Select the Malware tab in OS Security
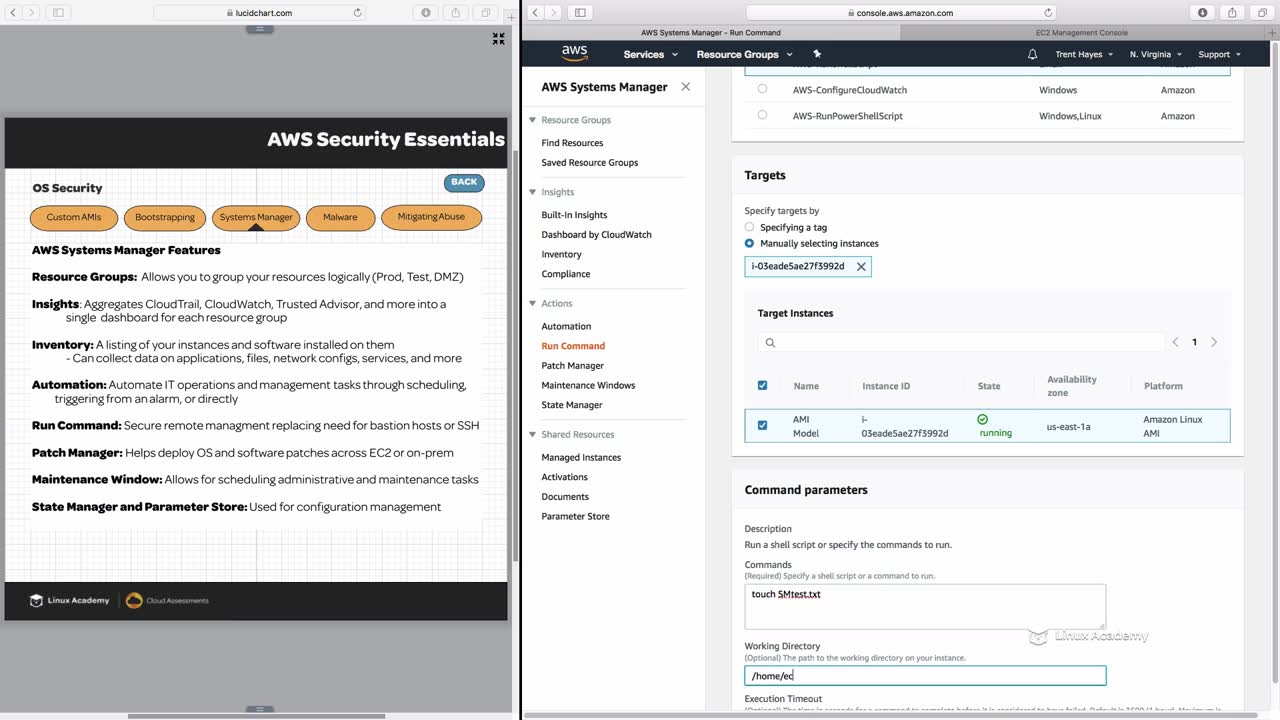 coord(340,217)
